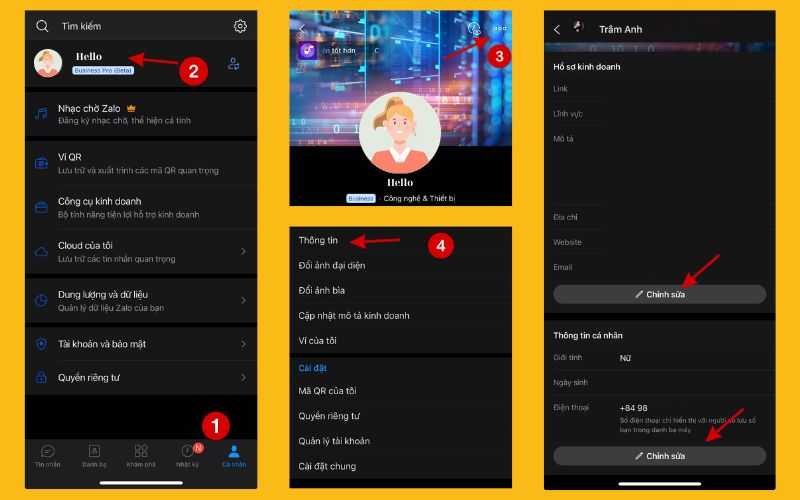This screenshot has width=800, height=500.
Task: Tap the Hello profile avatar thumbnail
Action: (48, 63)
